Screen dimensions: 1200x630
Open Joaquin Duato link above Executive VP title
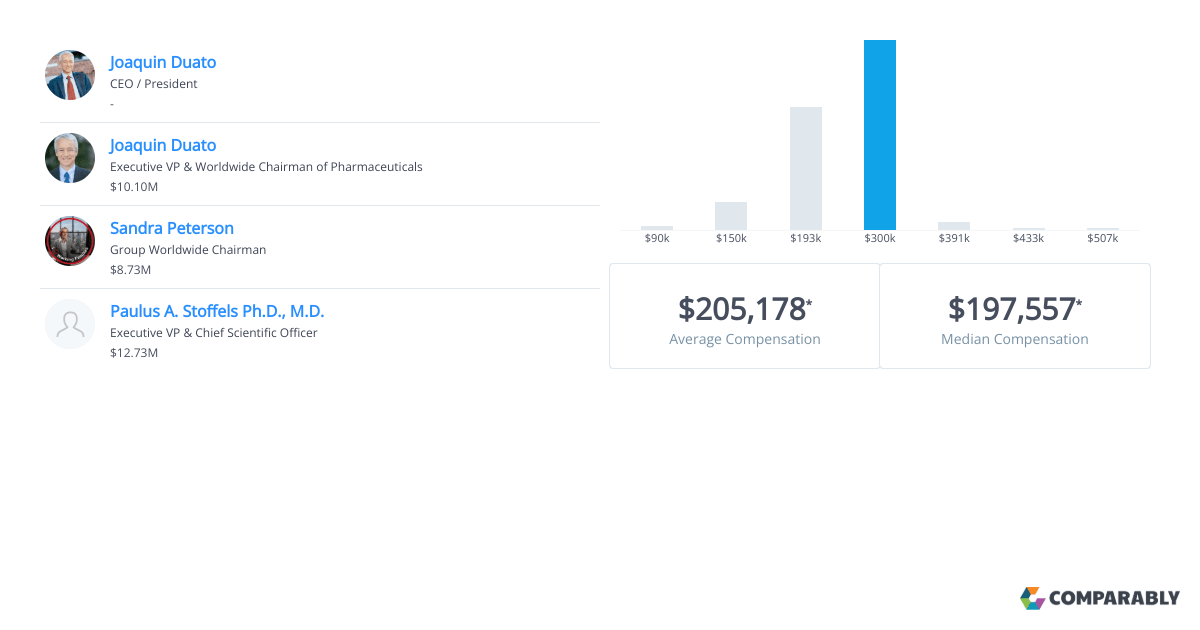(x=163, y=145)
